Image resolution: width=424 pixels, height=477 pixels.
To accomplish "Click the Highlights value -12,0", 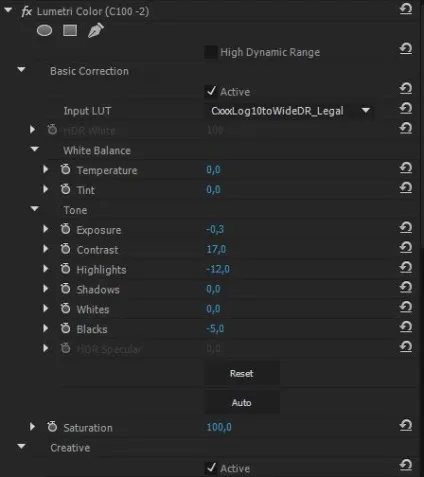I will click(x=218, y=269).
